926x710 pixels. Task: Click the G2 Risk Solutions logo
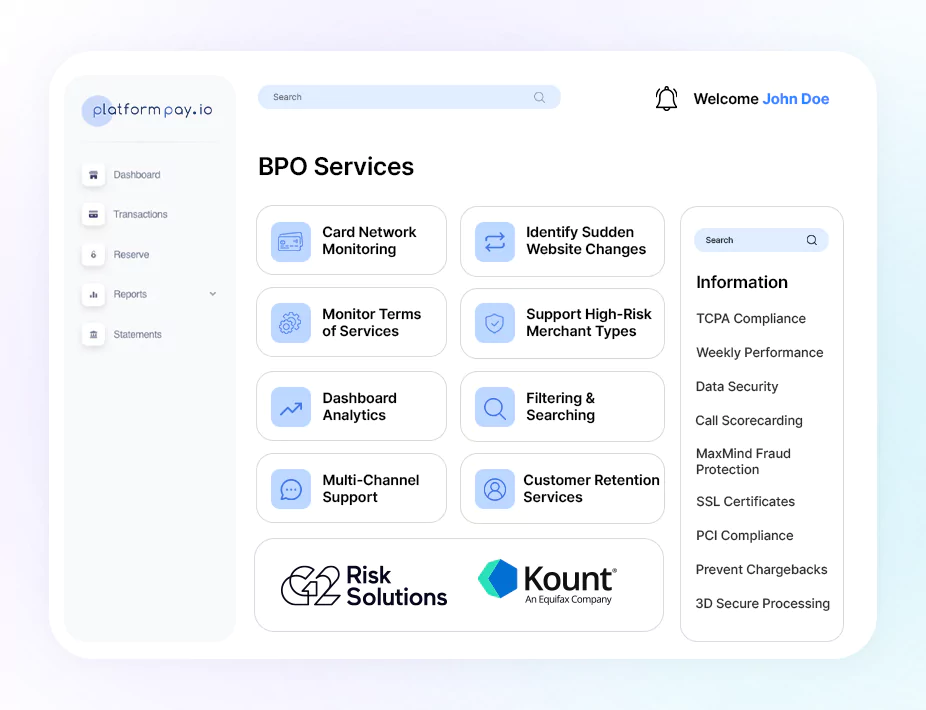(x=364, y=585)
